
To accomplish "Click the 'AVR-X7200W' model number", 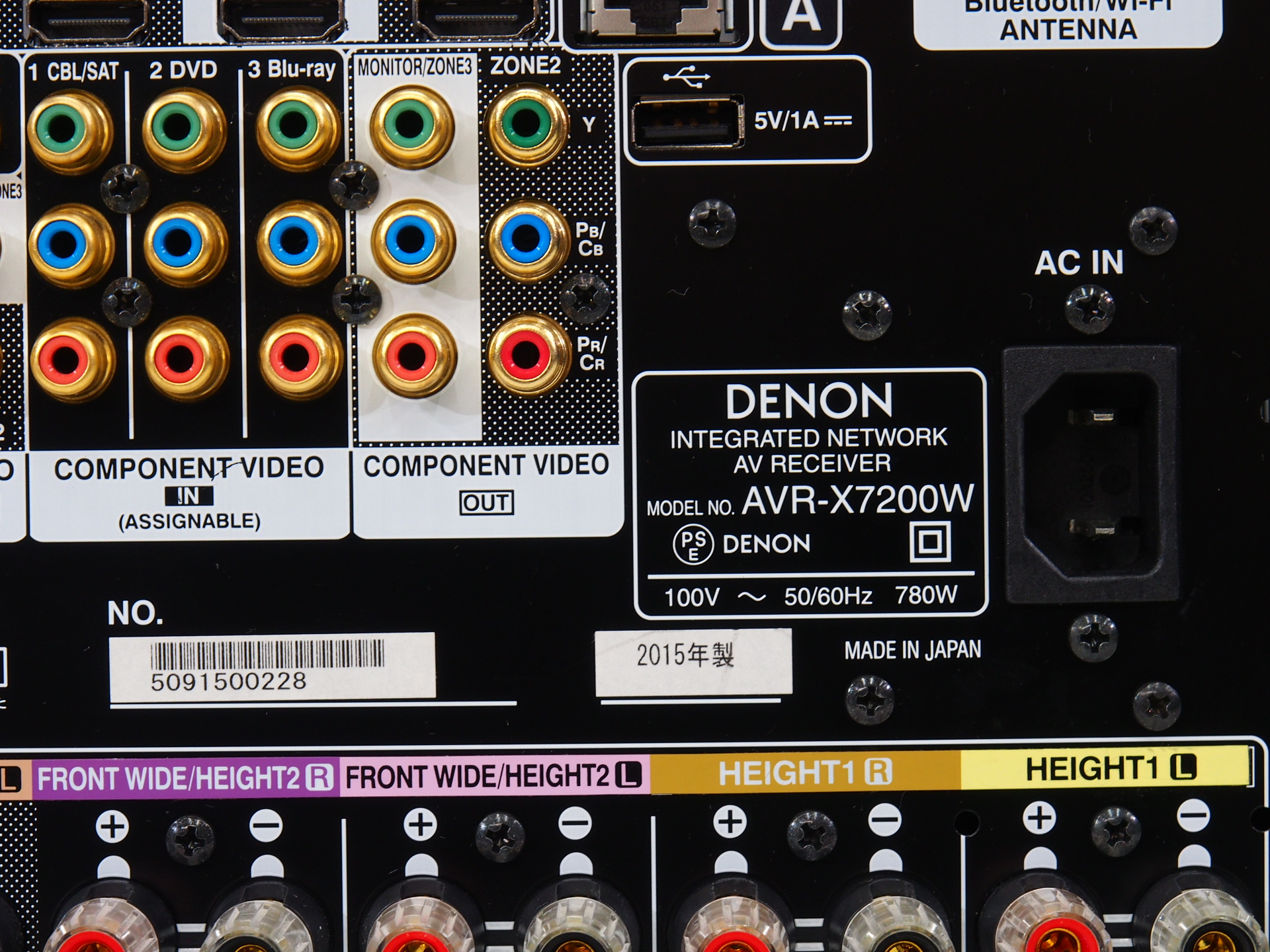I will pos(858,499).
